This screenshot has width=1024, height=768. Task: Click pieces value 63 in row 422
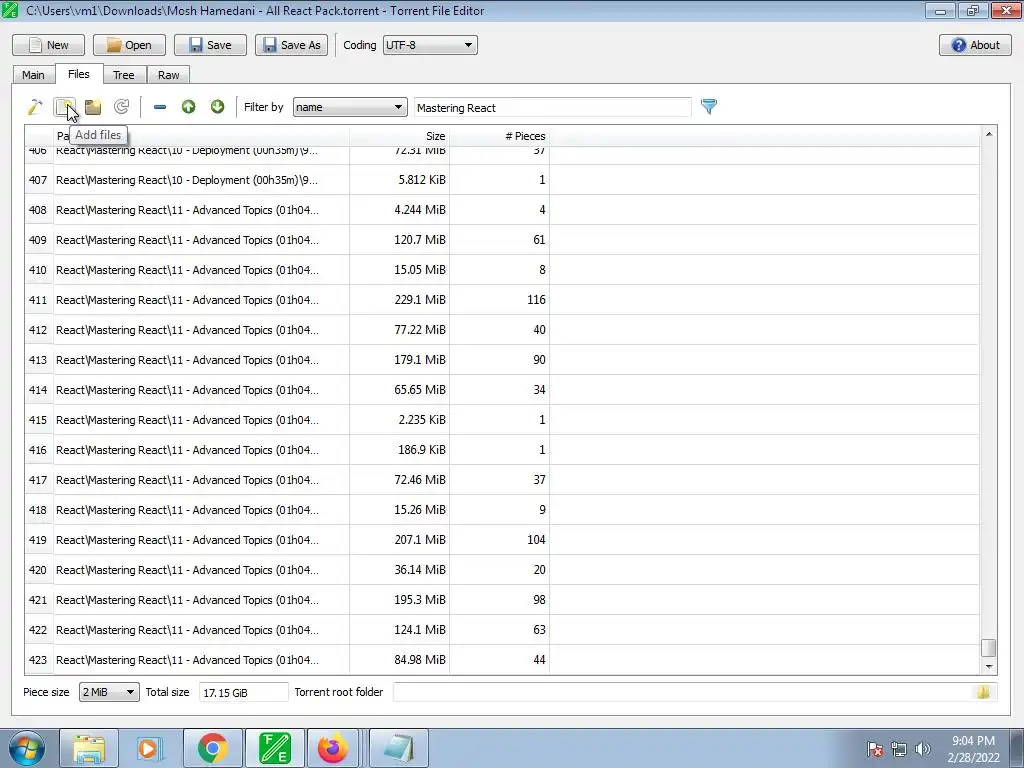pos(499,630)
